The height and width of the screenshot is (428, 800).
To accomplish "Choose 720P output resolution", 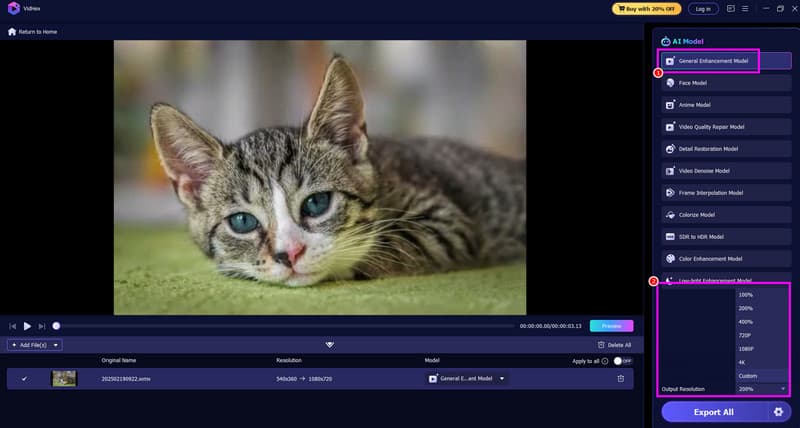I will coord(744,335).
